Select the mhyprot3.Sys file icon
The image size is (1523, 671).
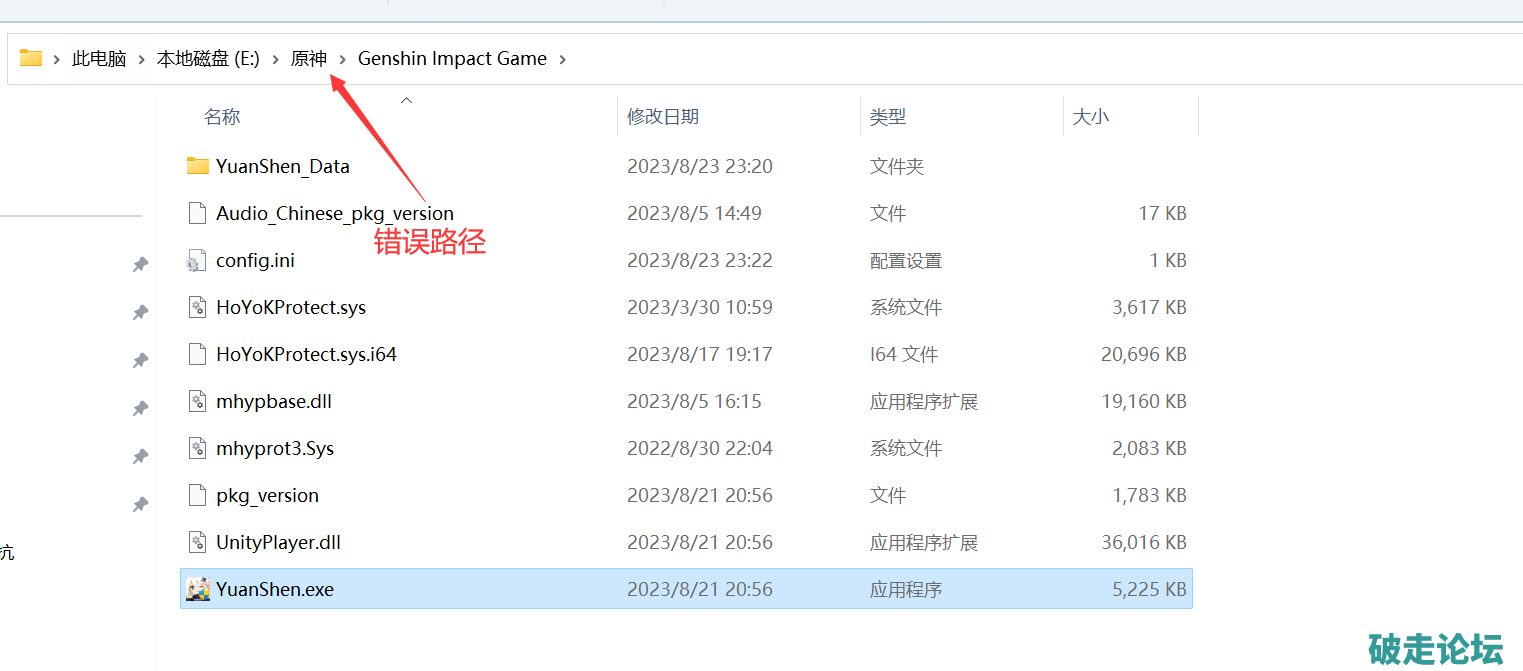197,448
